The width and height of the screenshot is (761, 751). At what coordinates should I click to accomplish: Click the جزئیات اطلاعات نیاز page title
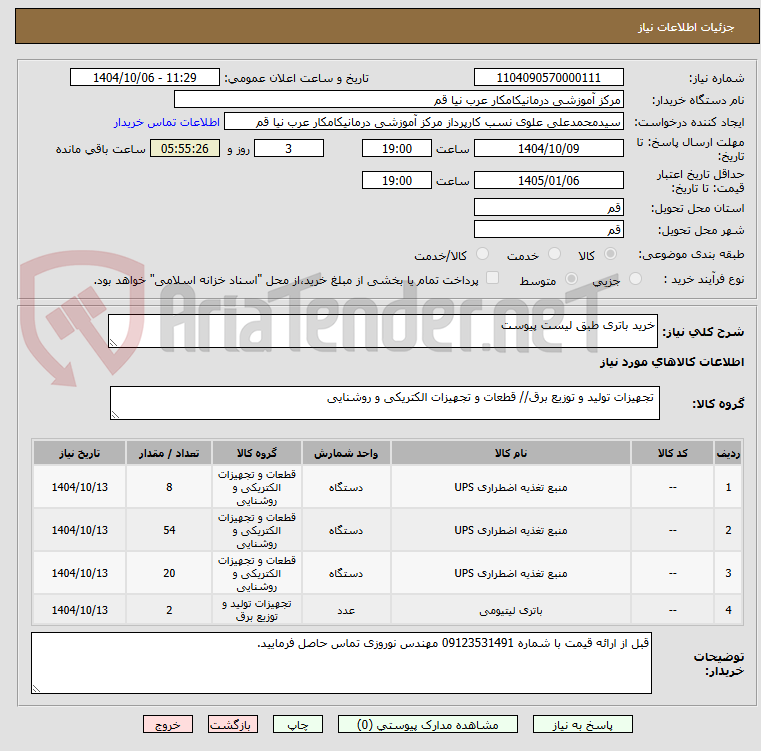coord(685,27)
